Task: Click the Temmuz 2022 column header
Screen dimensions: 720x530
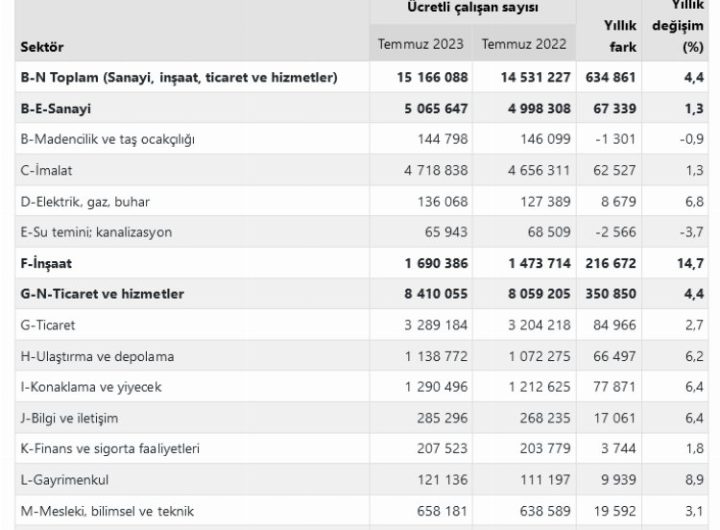Action: (x=524, y=44)
